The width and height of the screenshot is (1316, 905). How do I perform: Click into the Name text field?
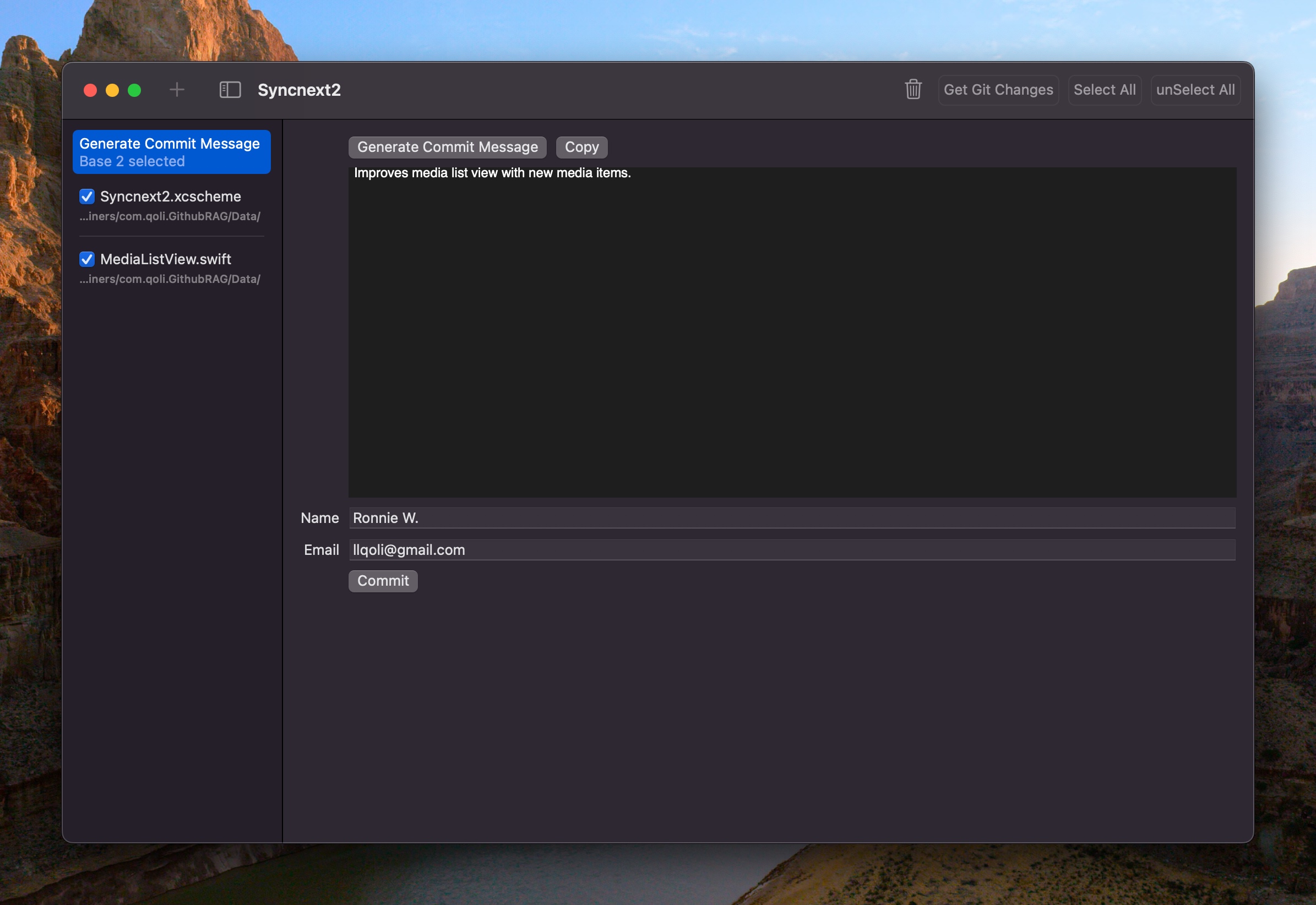791,517
